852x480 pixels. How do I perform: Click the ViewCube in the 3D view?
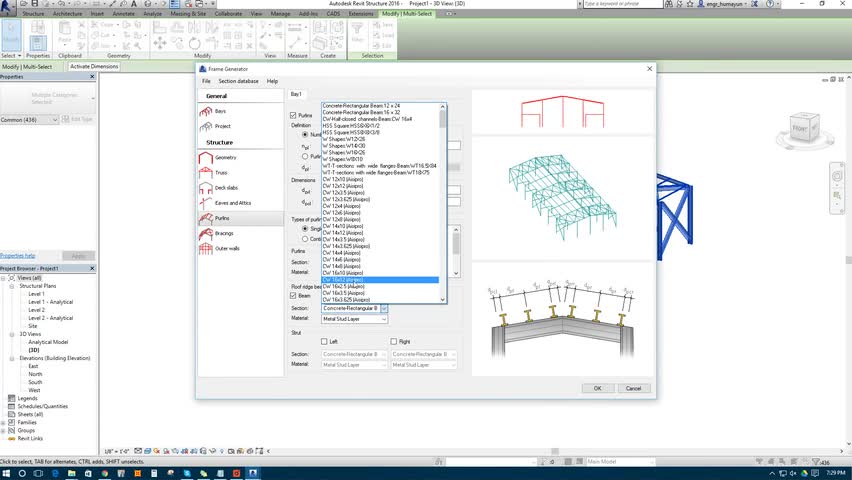click(x=804, y=129)
